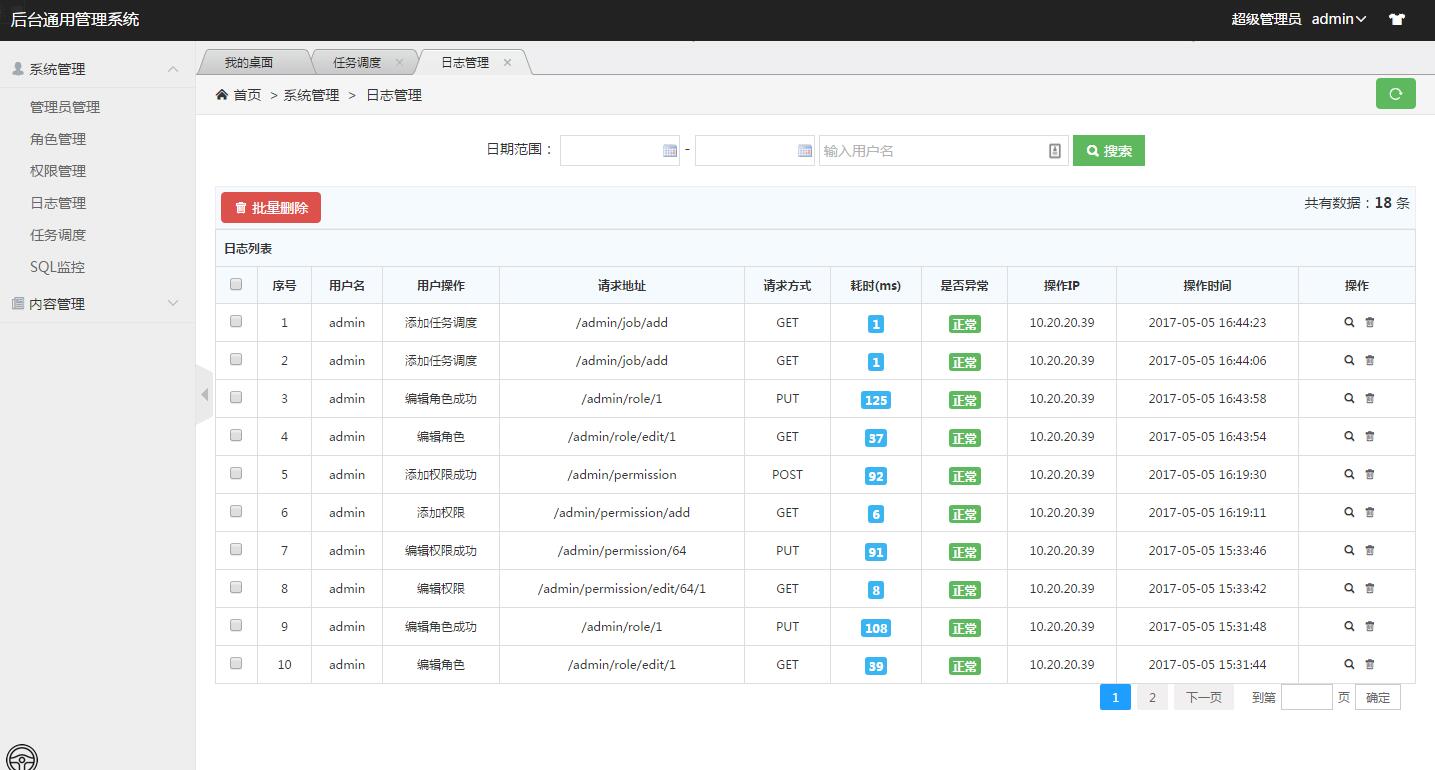Open 管理员管理 in the sidebar
This screenshot has width=1435, height=770.
(65, 107)
